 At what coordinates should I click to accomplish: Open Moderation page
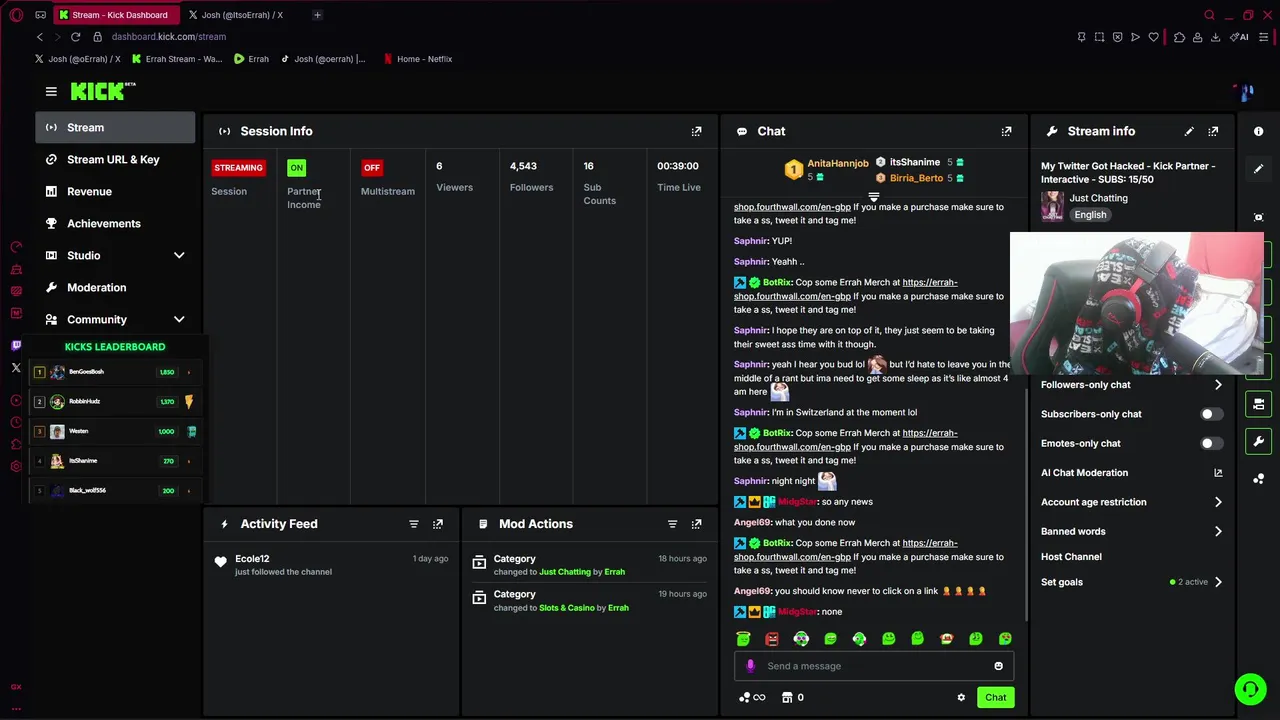tap(115, 288)
